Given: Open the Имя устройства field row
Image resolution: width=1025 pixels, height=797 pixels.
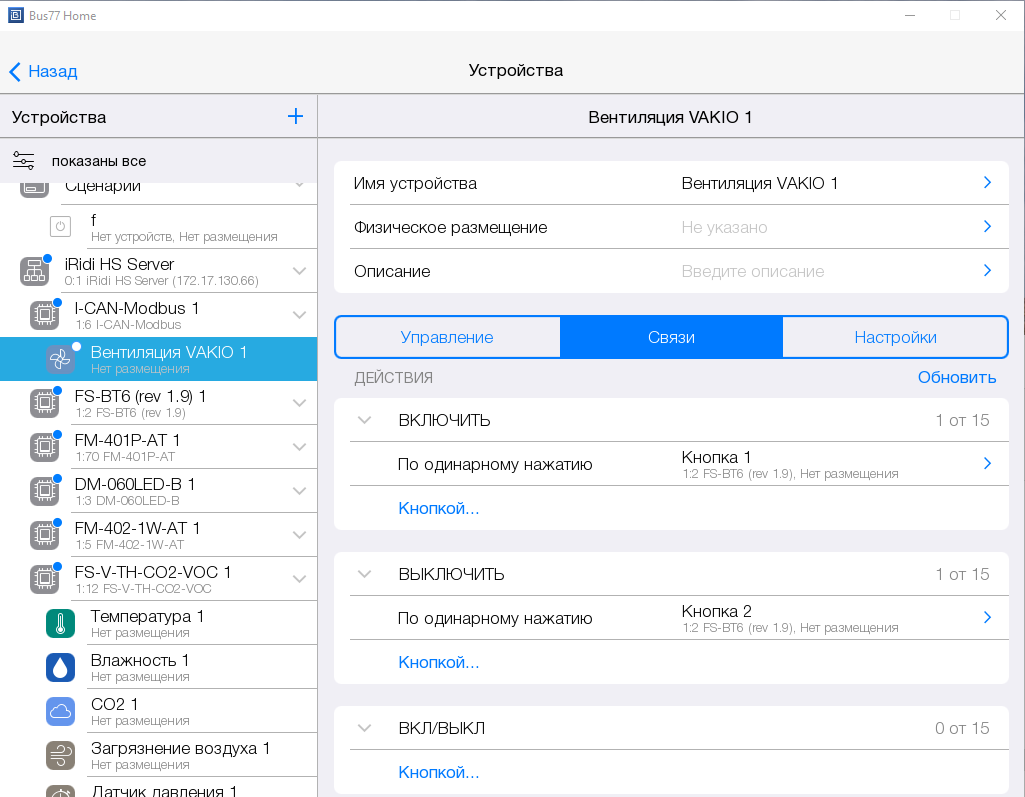Looking at the screenshot, I should pyautogui.click(x=671, y=183).
